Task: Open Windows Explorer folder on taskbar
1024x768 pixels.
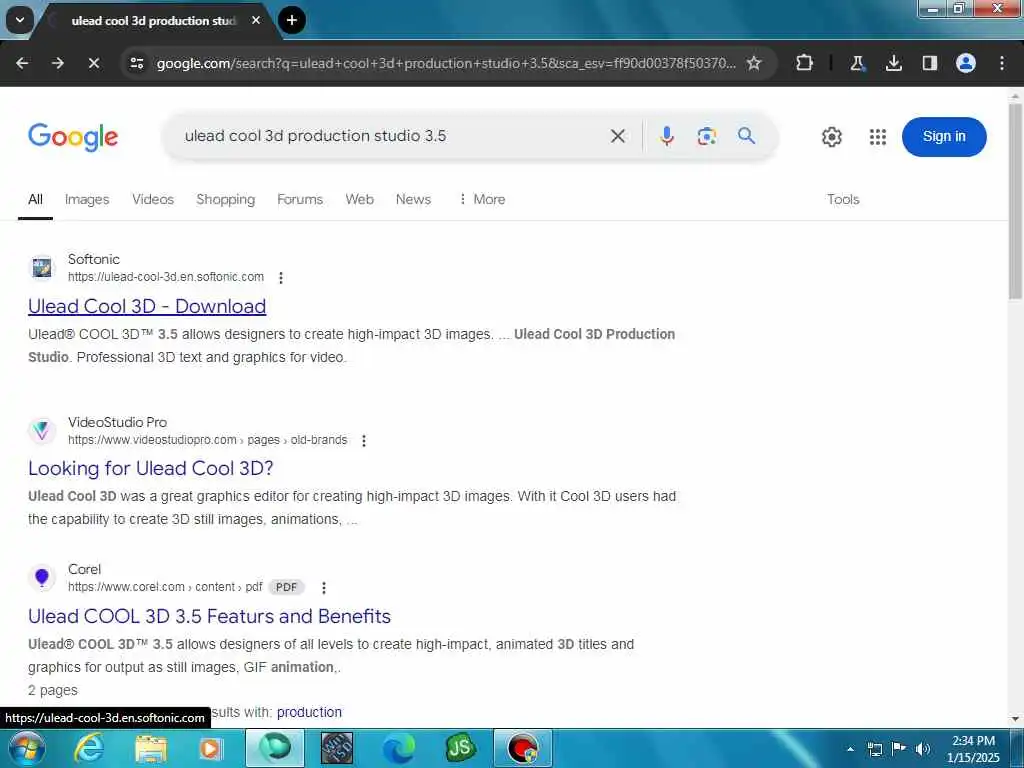Action: tap(151, 748)
